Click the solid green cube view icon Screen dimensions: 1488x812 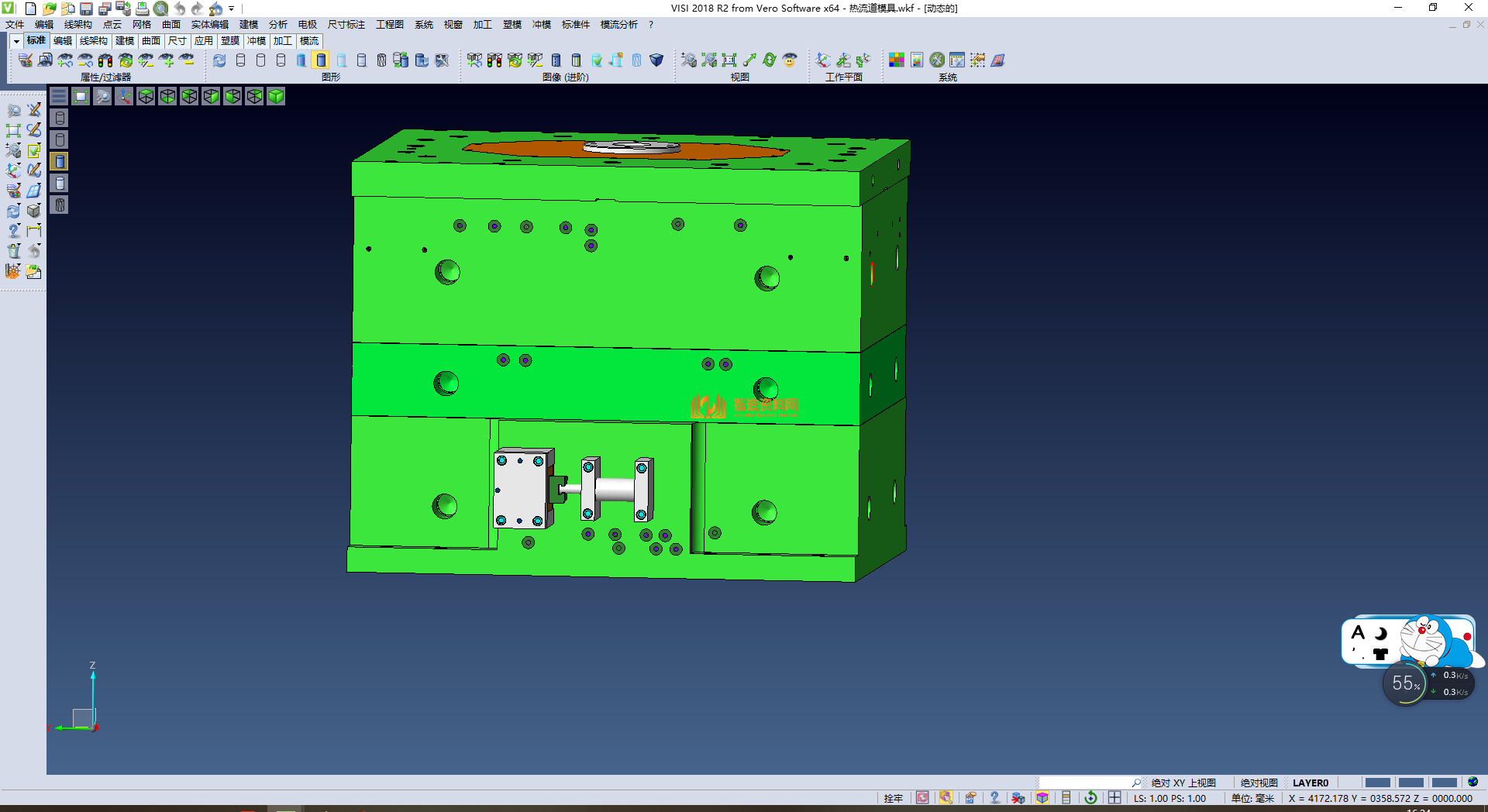(276, 96)
